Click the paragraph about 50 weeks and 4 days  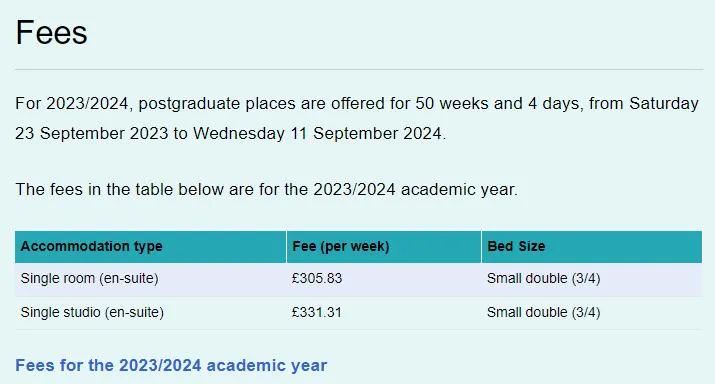click(x=357, y=119)
